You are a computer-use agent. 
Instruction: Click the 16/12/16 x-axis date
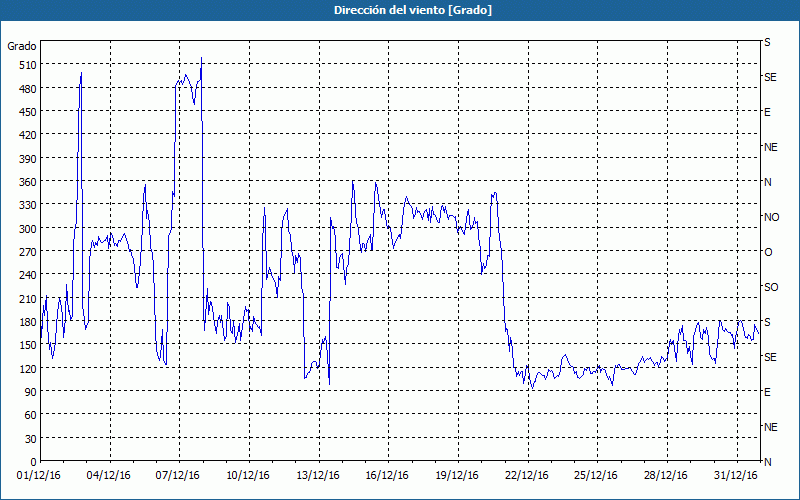[x=387, y=476]
